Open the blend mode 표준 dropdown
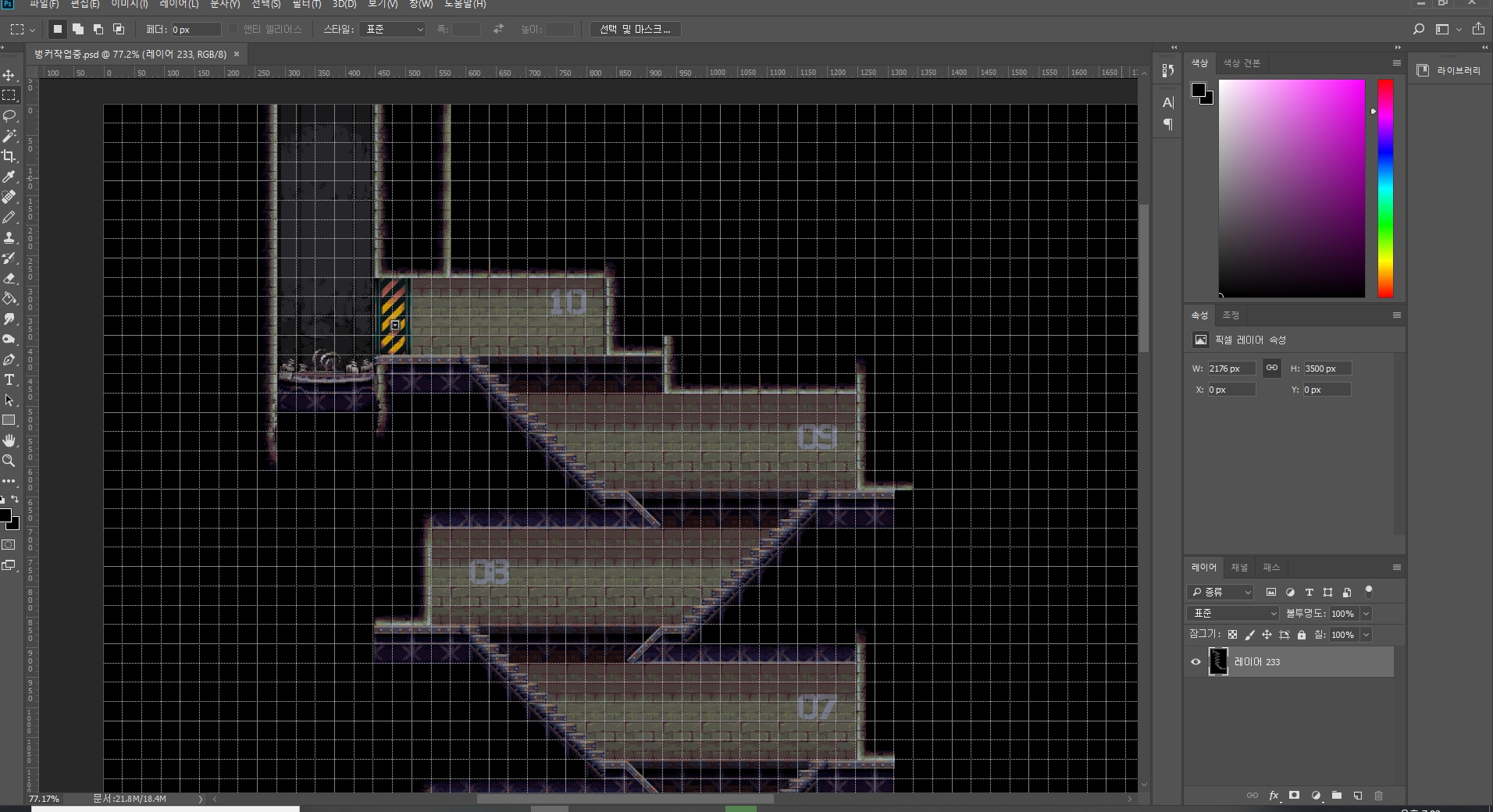This screenshot has width=1493, height=812. [1233, 613]
